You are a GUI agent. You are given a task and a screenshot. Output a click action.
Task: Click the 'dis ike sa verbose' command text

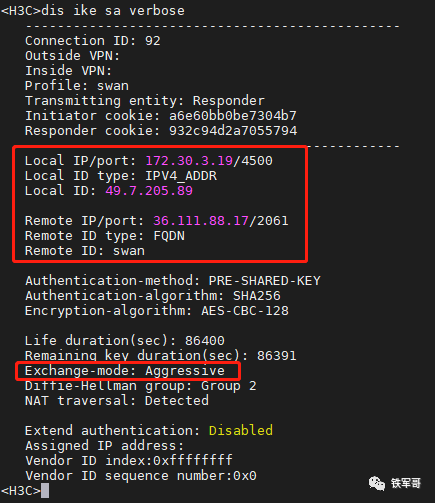[113, 11]
